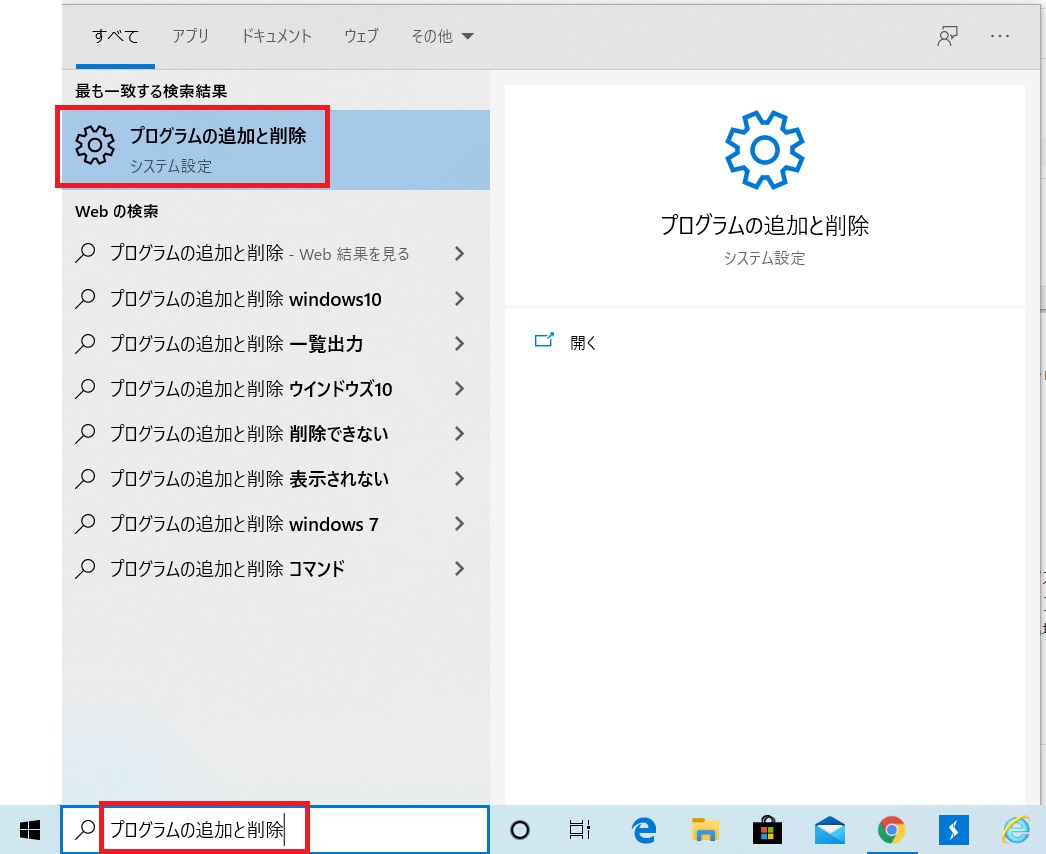Open Task View from the taskbar

point(580,829)
